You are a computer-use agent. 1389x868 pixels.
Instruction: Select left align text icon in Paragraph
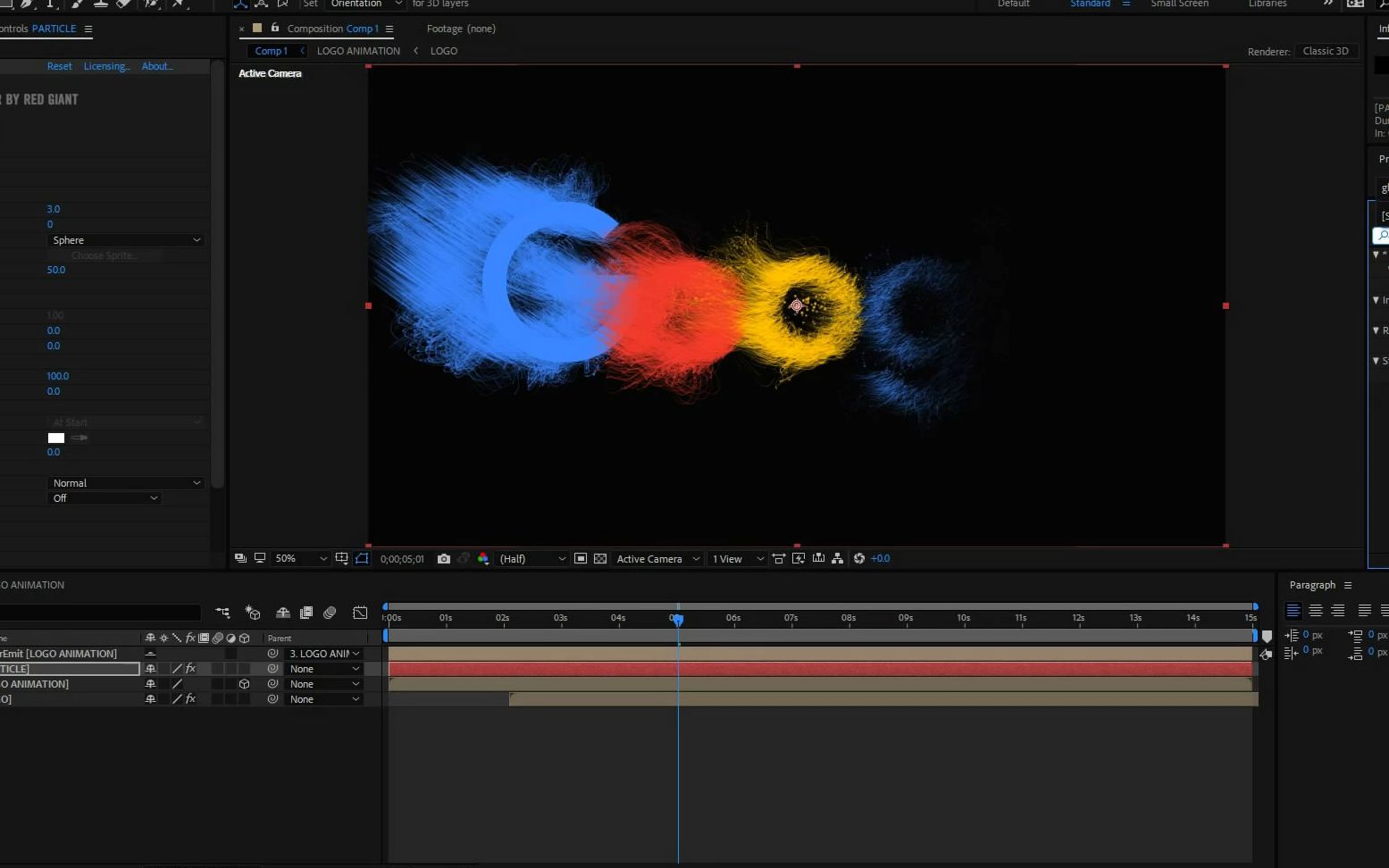1293,611
